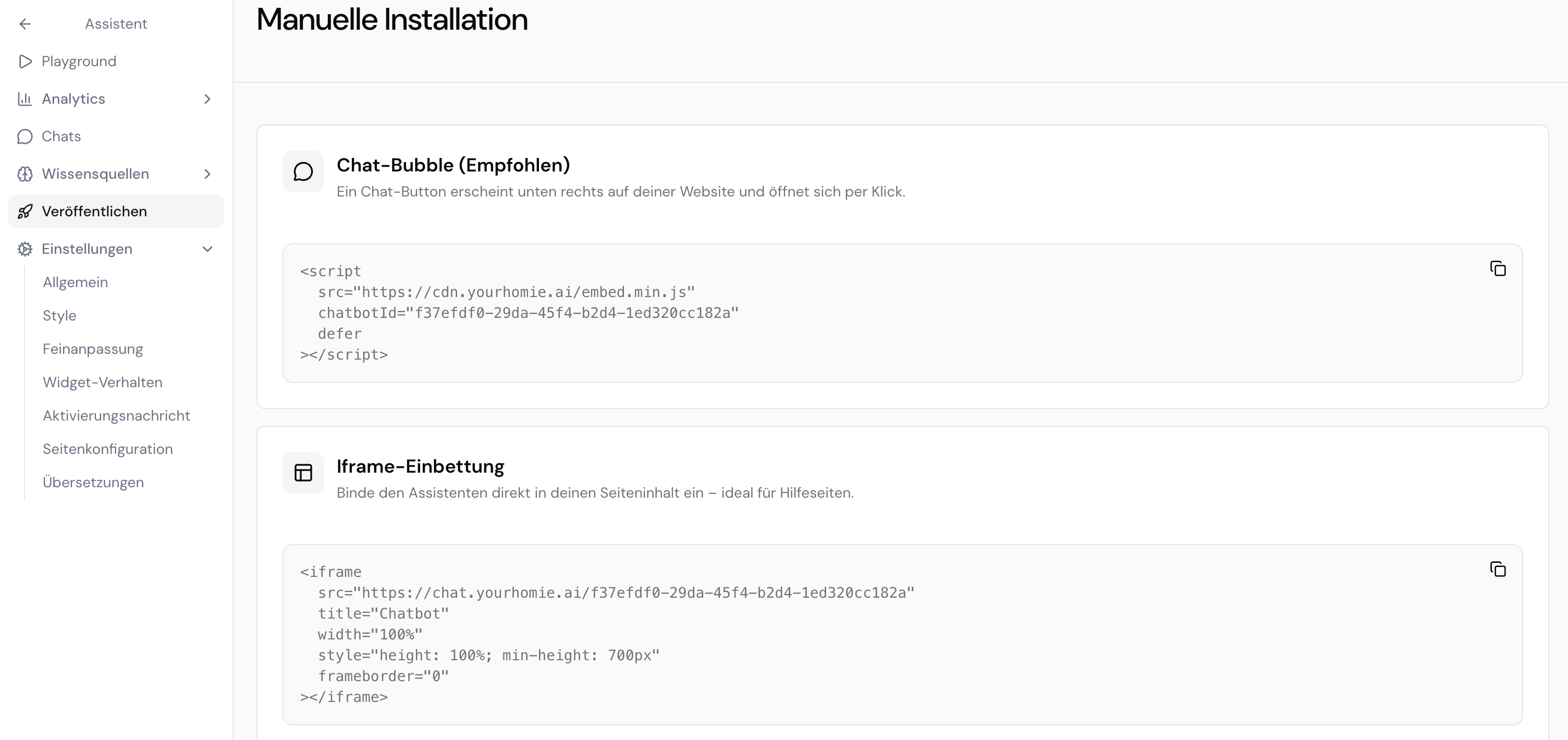The image size is (1568, 740).
Task: Click the frameborder="0" line
Action: click(384, 676)
